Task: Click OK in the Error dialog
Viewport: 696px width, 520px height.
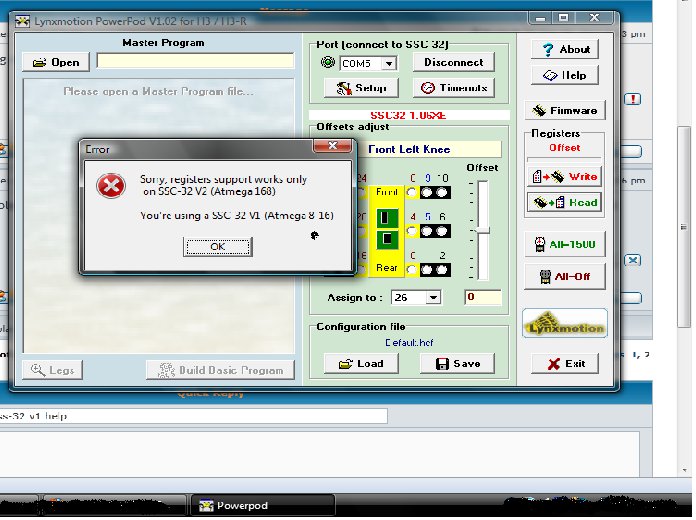Action: (218, 246)
